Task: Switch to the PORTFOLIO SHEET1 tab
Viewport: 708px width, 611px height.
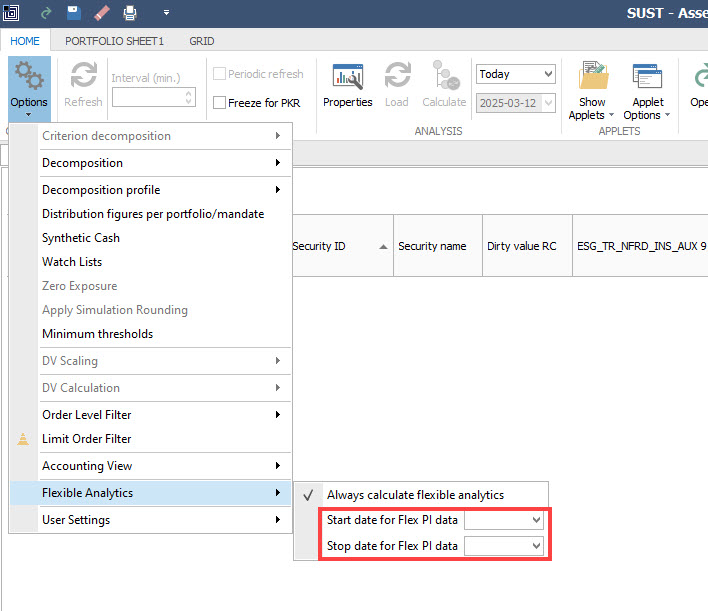Action: (114, 41)
